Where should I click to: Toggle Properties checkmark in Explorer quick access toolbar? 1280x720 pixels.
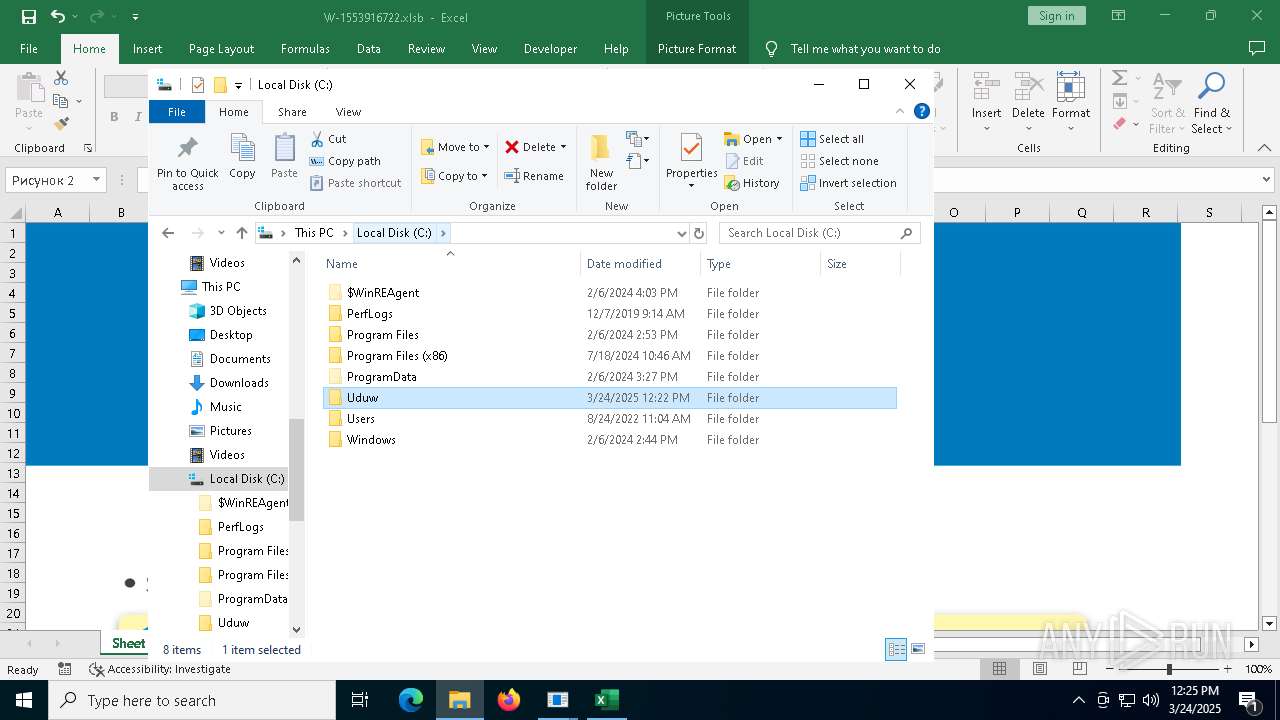[x=198, y=85]
